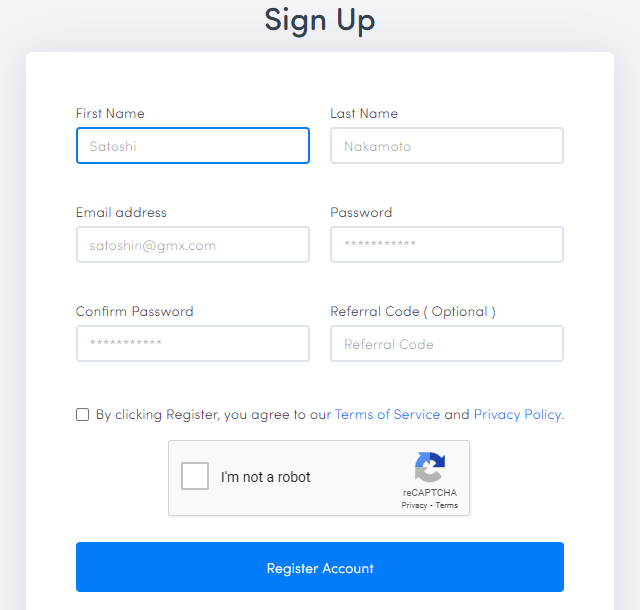This screenshot has width=640, height=610.
Task: Click the Referral Code ( Optional ) label
Action: pos(413,312)
